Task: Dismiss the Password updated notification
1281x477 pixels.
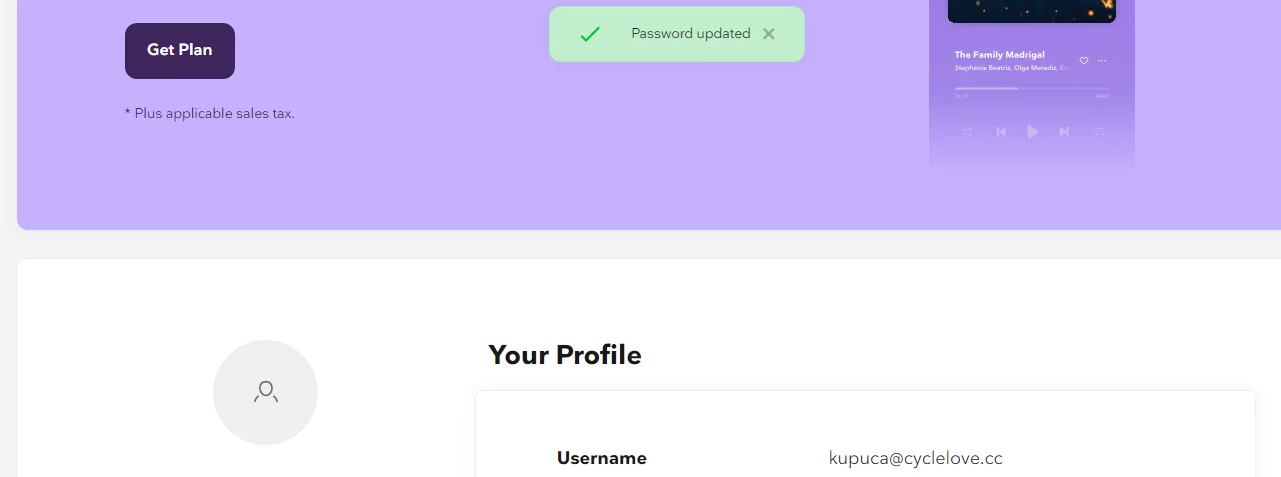Action: point(768,34)
